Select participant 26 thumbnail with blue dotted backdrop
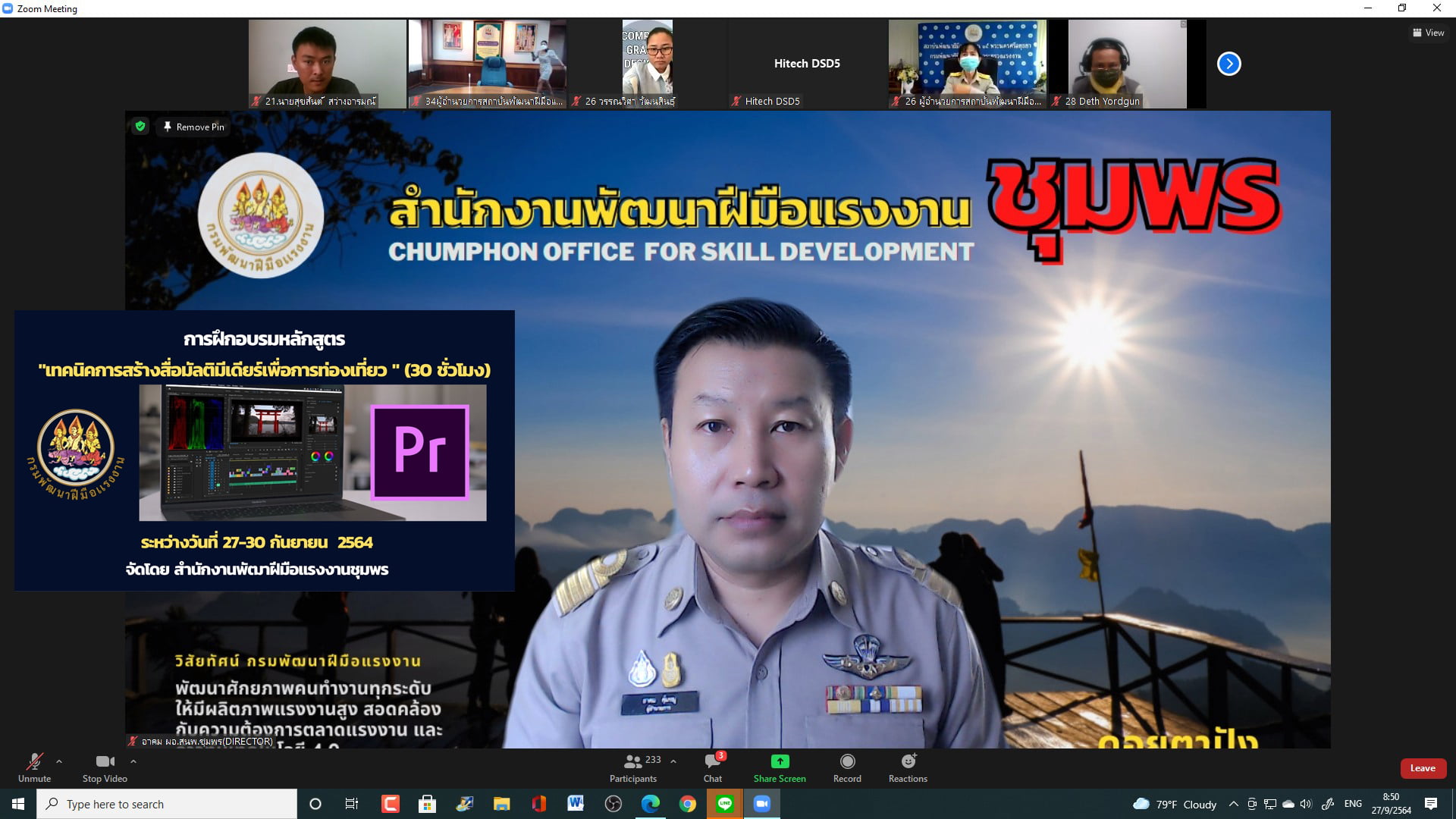The height and width of the screenshot is (819, 1456). coord(967,64)
